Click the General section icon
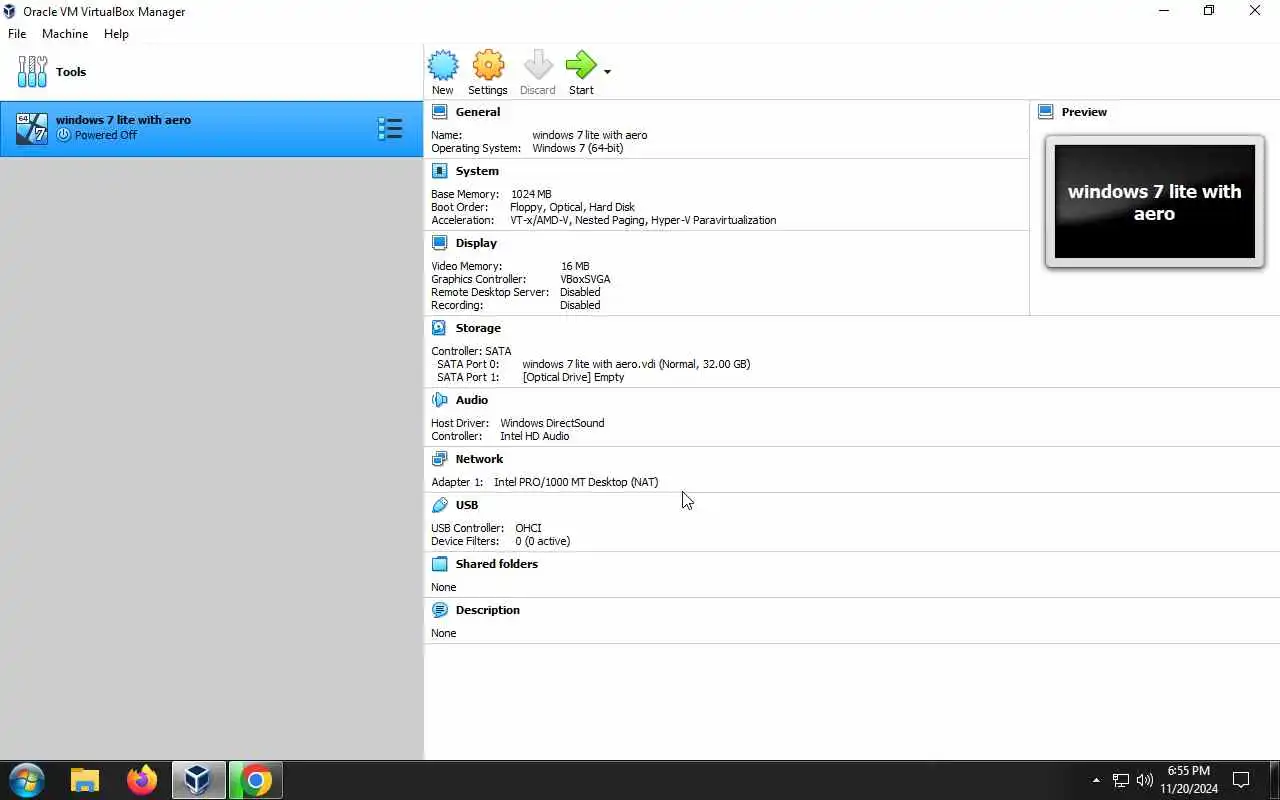Viewport: 1280px width, 800px height. point(439,112)
